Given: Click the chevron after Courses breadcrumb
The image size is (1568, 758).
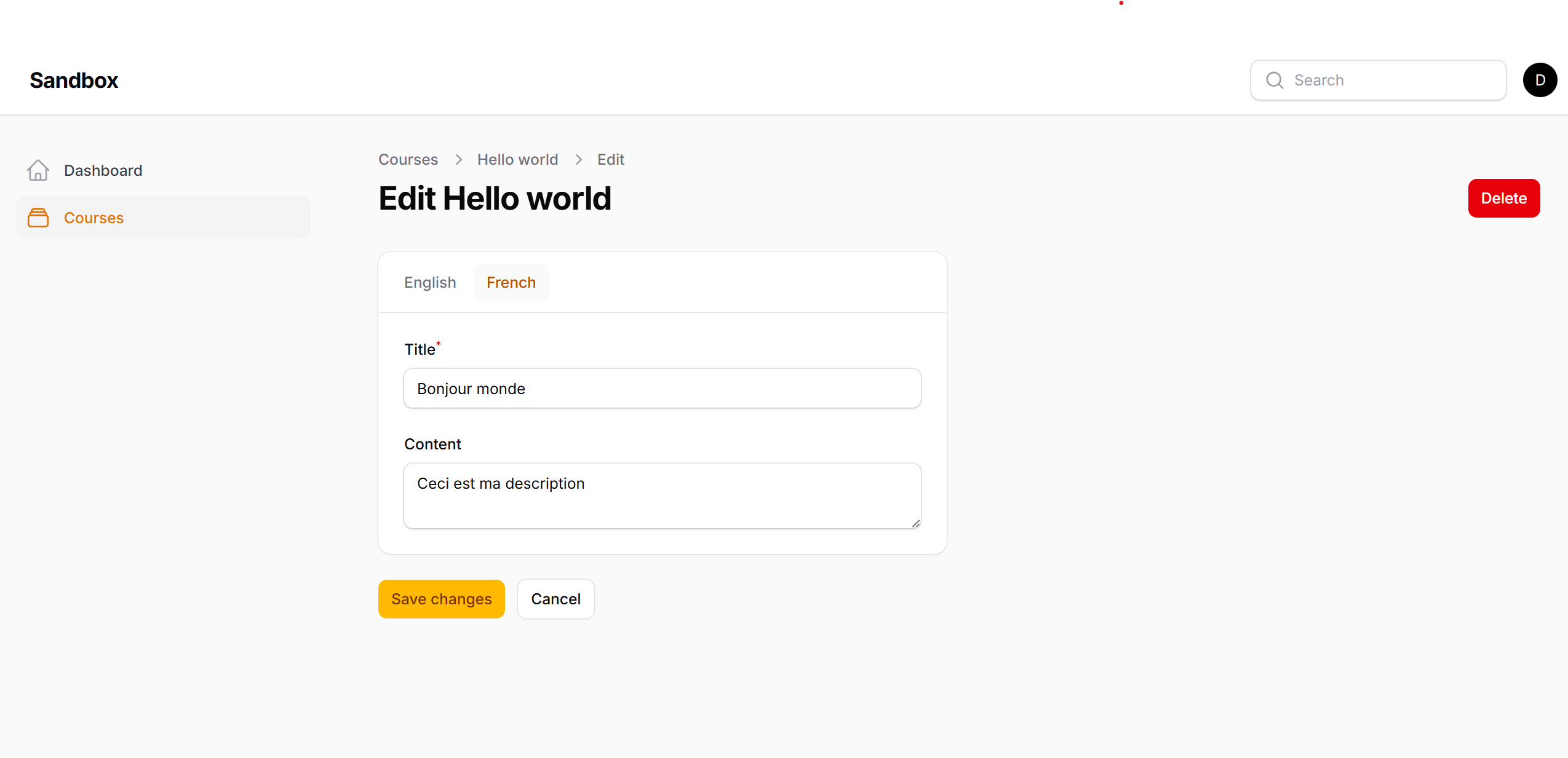Looking at the screenshot, I should pyautogui.click(x=458, y=160).
